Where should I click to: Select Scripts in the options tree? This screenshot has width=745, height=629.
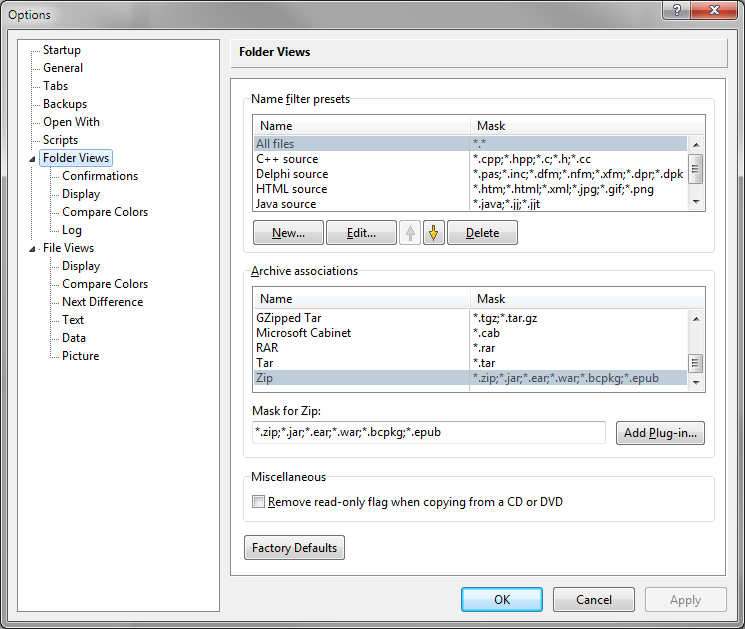point(60,140)
